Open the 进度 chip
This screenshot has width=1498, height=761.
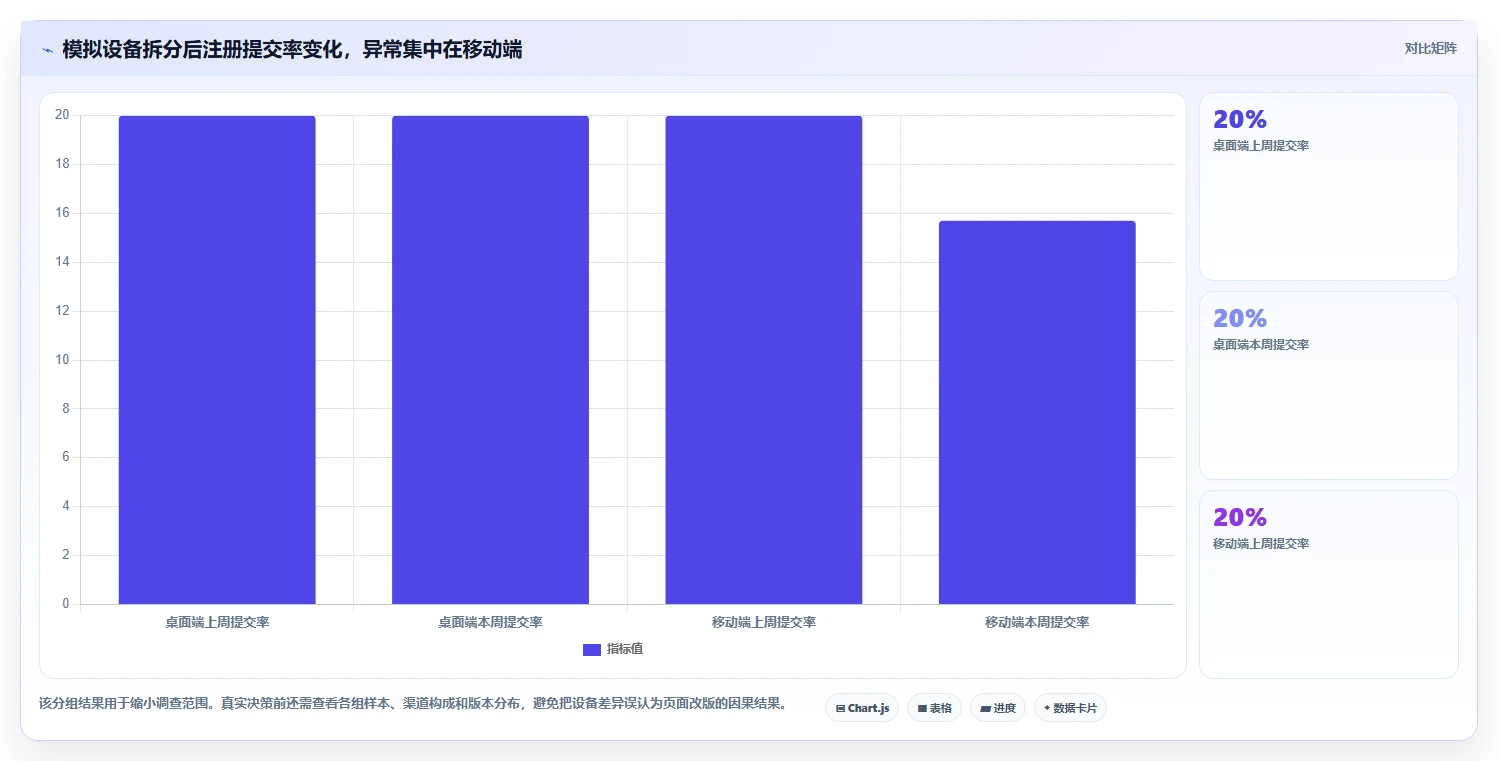coord(998,708)
